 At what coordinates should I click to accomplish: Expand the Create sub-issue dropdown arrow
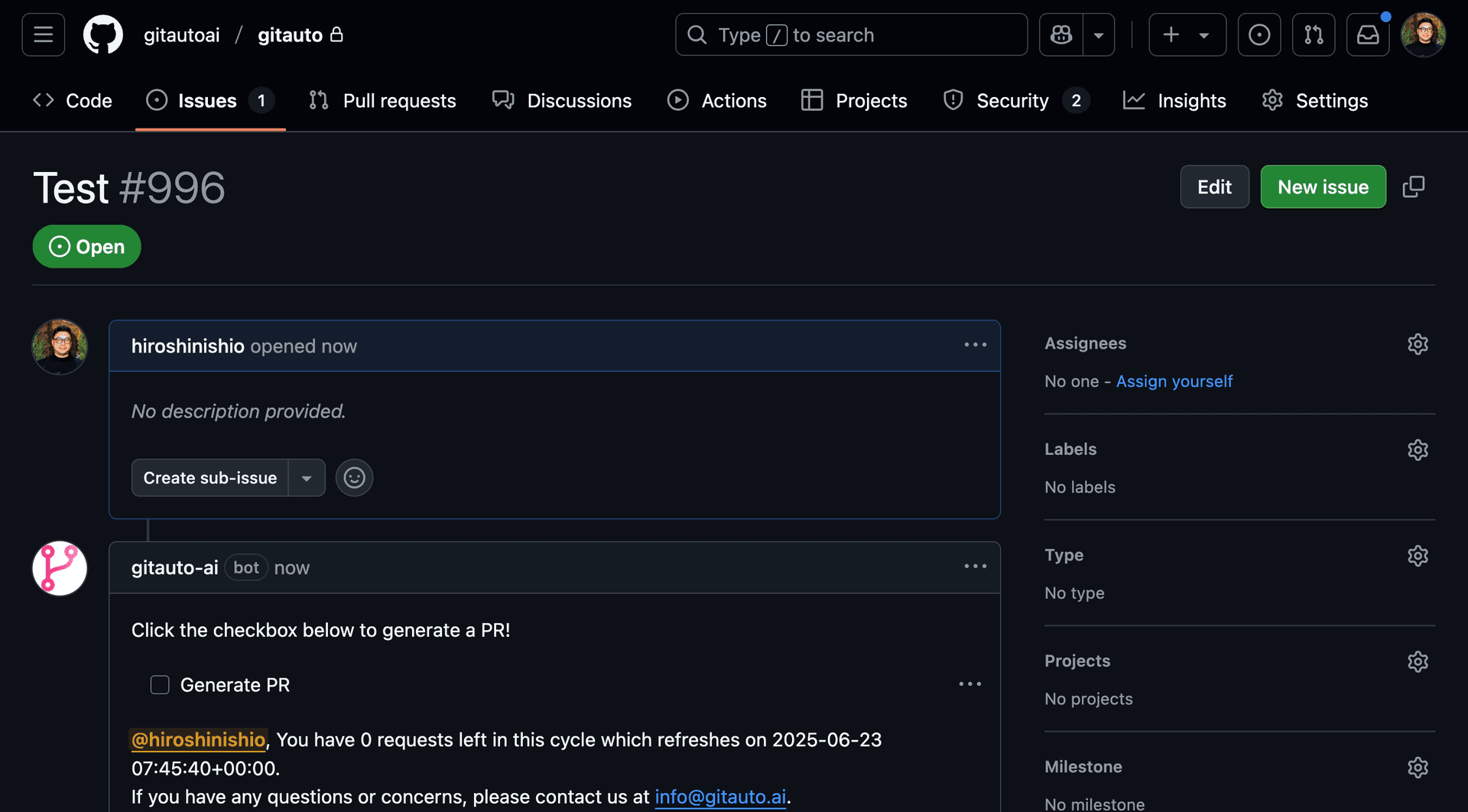click(307, 478)
